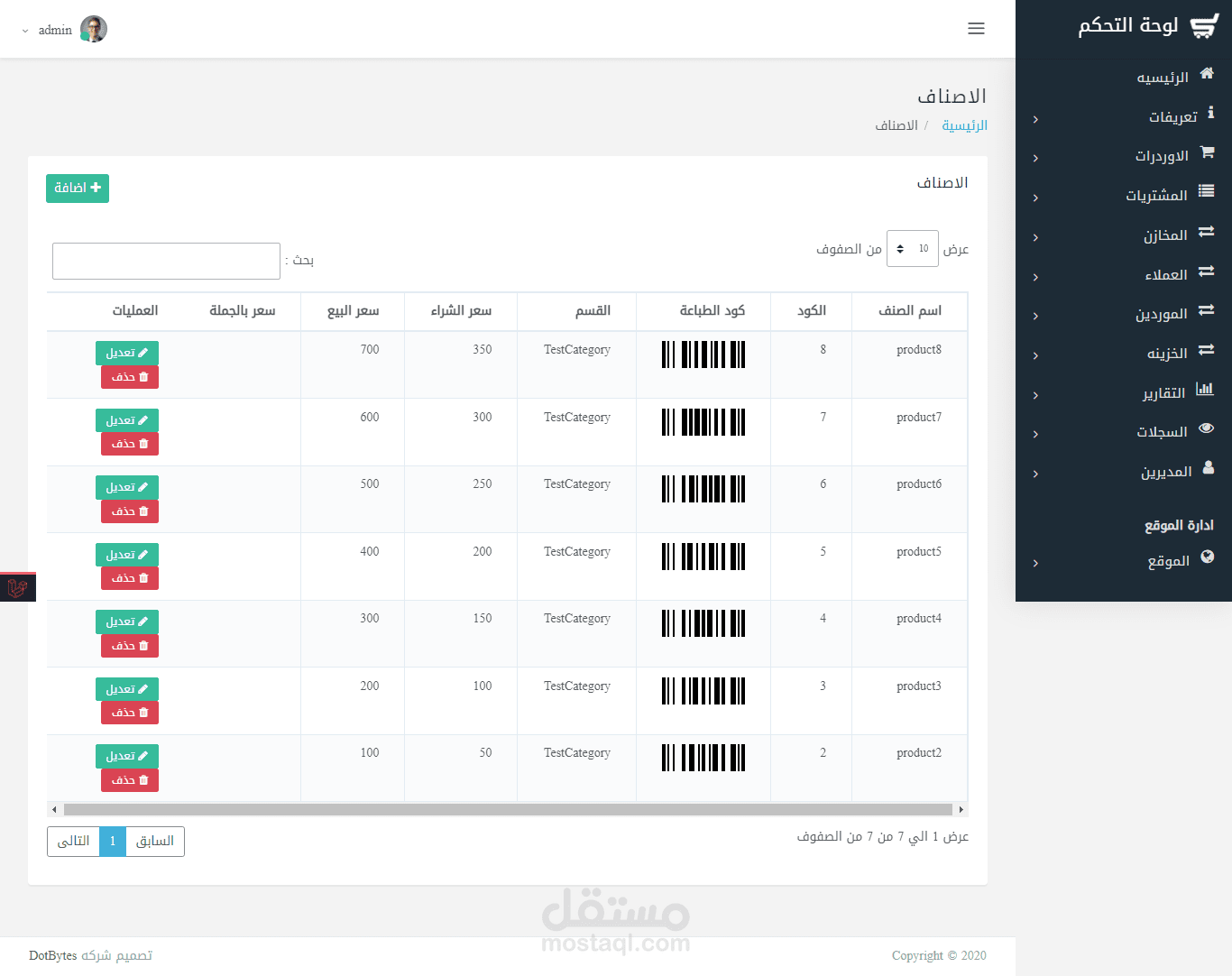Click the admin avatar picture

click(x=94, y=30)
